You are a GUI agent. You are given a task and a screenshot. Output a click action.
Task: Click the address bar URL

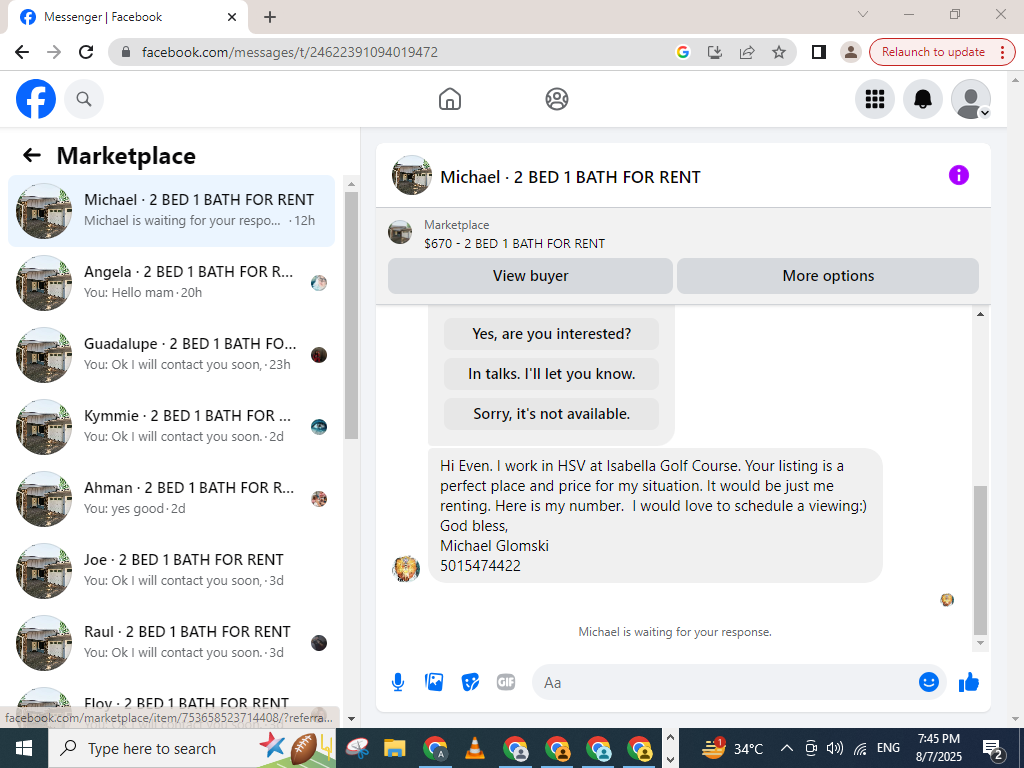pyautogui.click(x=290, y=52)
